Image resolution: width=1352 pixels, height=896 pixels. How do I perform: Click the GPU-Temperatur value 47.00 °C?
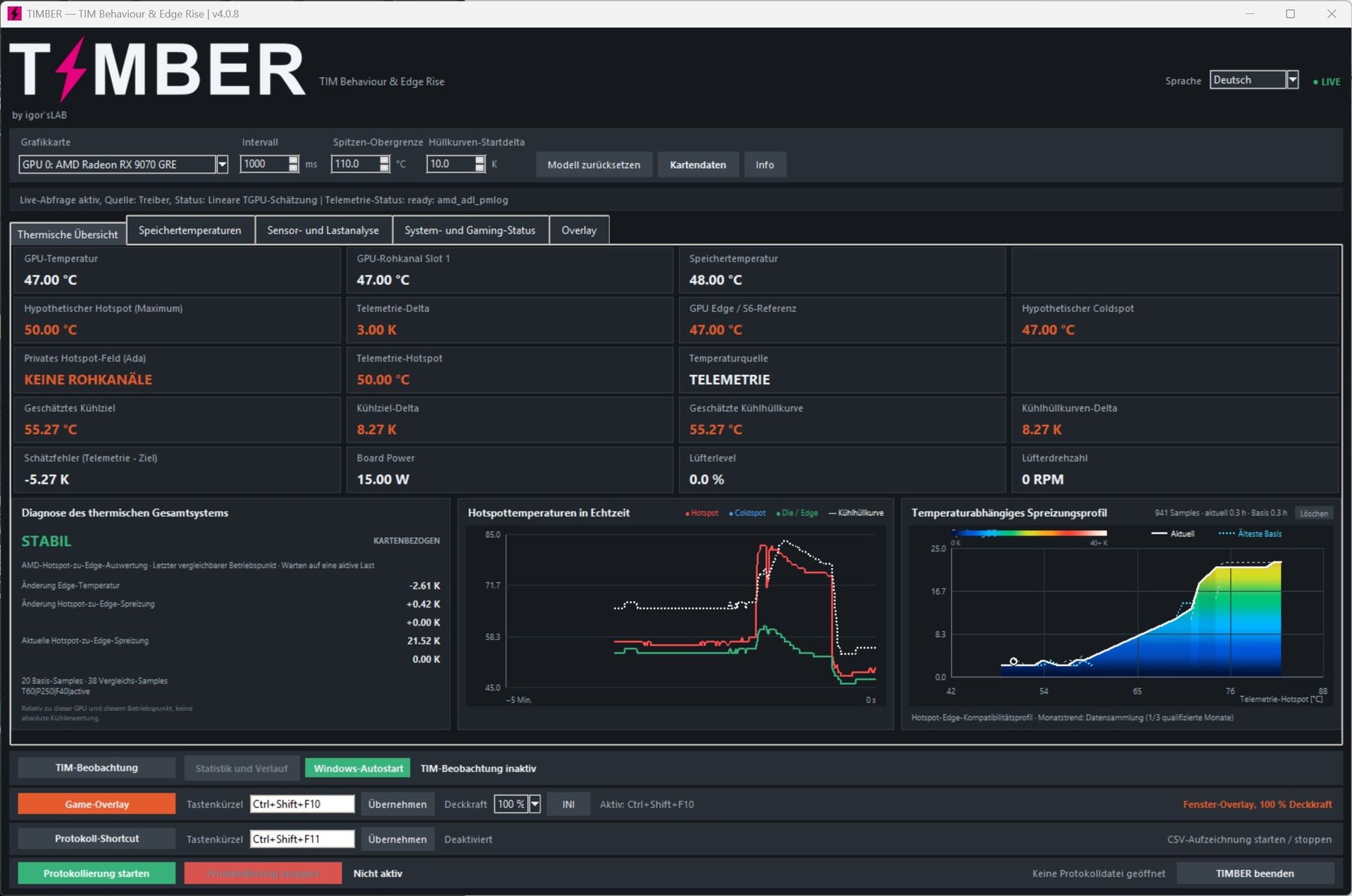tap(51, 279)
